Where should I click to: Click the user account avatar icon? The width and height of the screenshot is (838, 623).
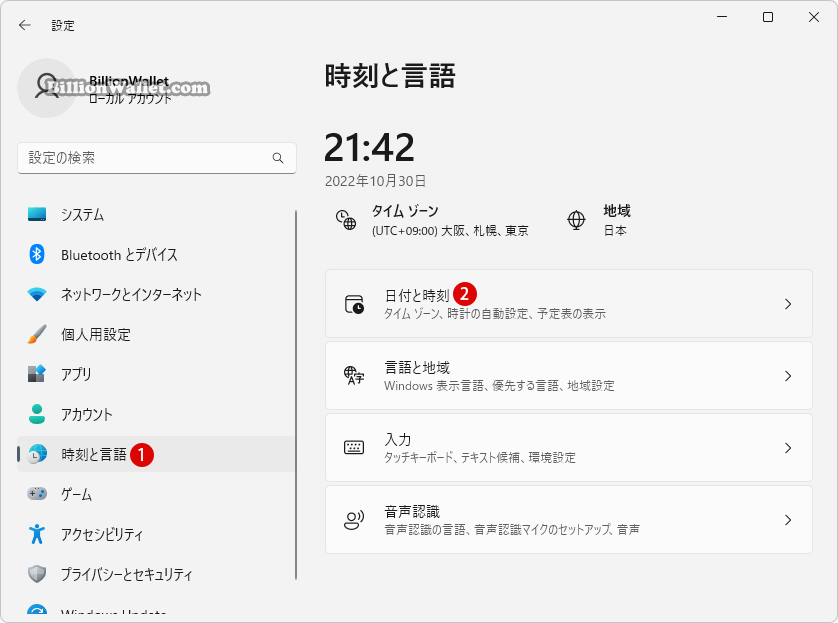(47, 88)
